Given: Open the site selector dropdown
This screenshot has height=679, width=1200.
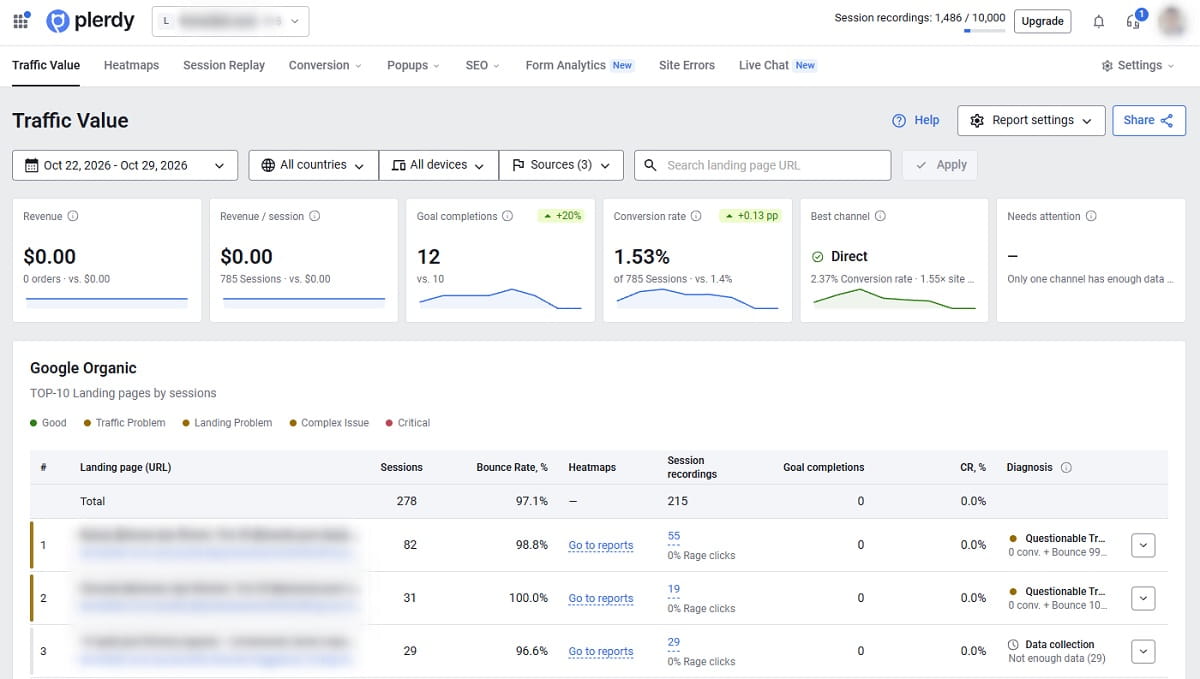Looking at the screenshot, I should [x=231, y=21].
